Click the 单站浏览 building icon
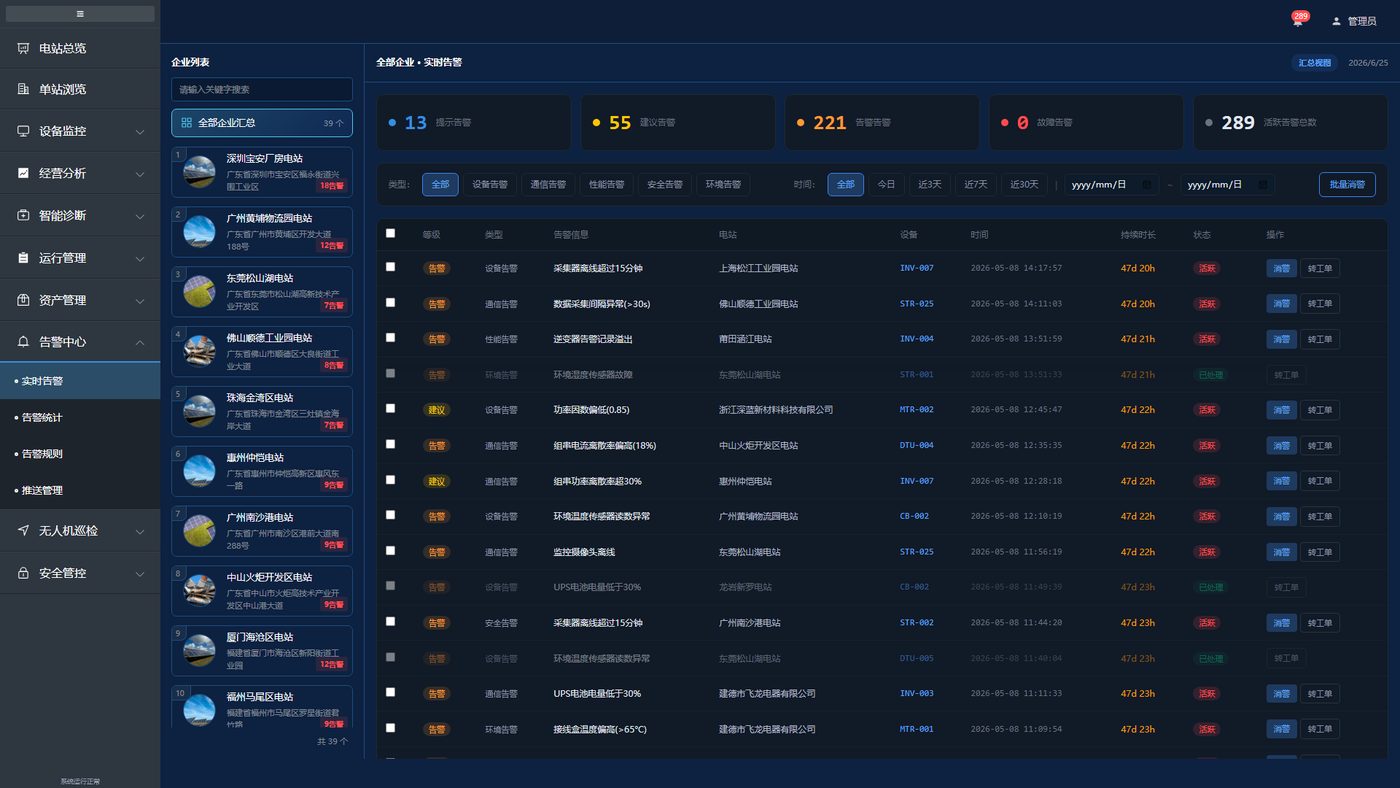This screenshot has height=788, width=1400. [x=23, y=89]
